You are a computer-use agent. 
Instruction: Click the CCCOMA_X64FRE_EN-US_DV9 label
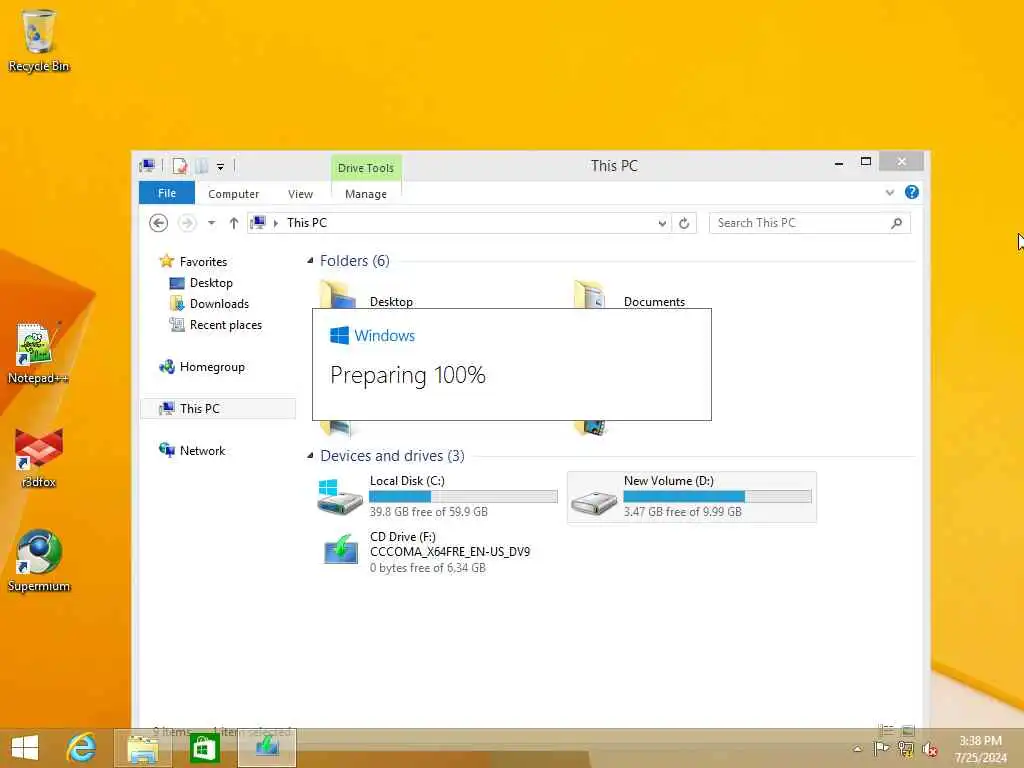pyautogui.click(x=450, y=552)
